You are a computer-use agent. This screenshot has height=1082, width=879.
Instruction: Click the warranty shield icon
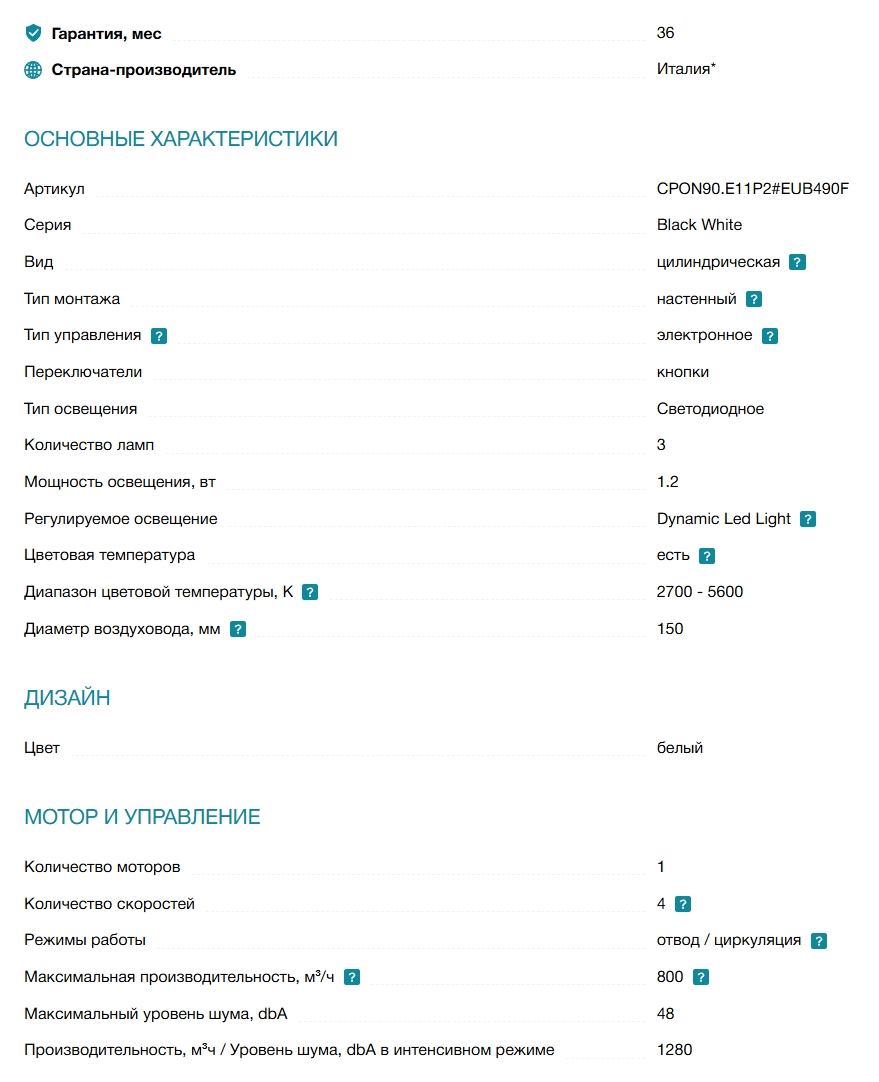[33, 33]
